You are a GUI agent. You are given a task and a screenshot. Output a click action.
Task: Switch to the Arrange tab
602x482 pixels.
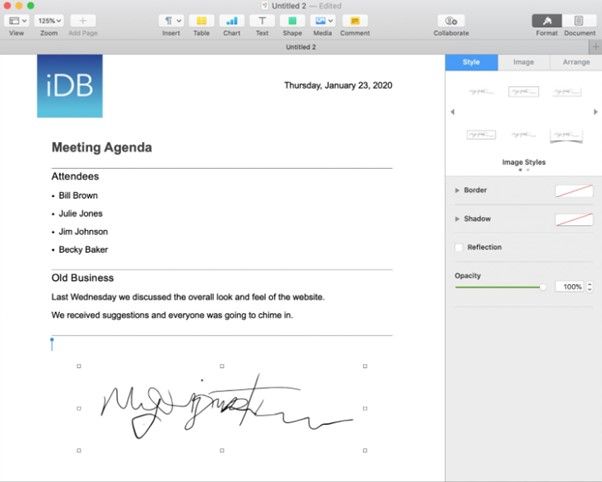pyautogui.click(x=575, y=62)
